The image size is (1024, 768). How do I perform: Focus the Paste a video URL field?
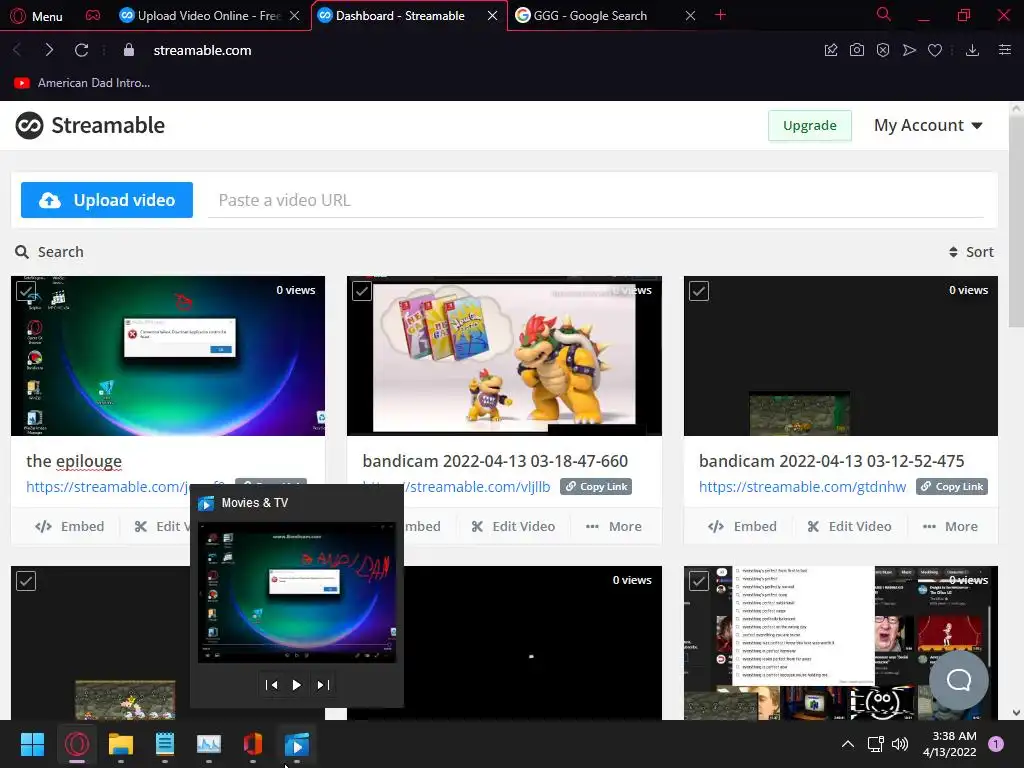pos(596,200)
